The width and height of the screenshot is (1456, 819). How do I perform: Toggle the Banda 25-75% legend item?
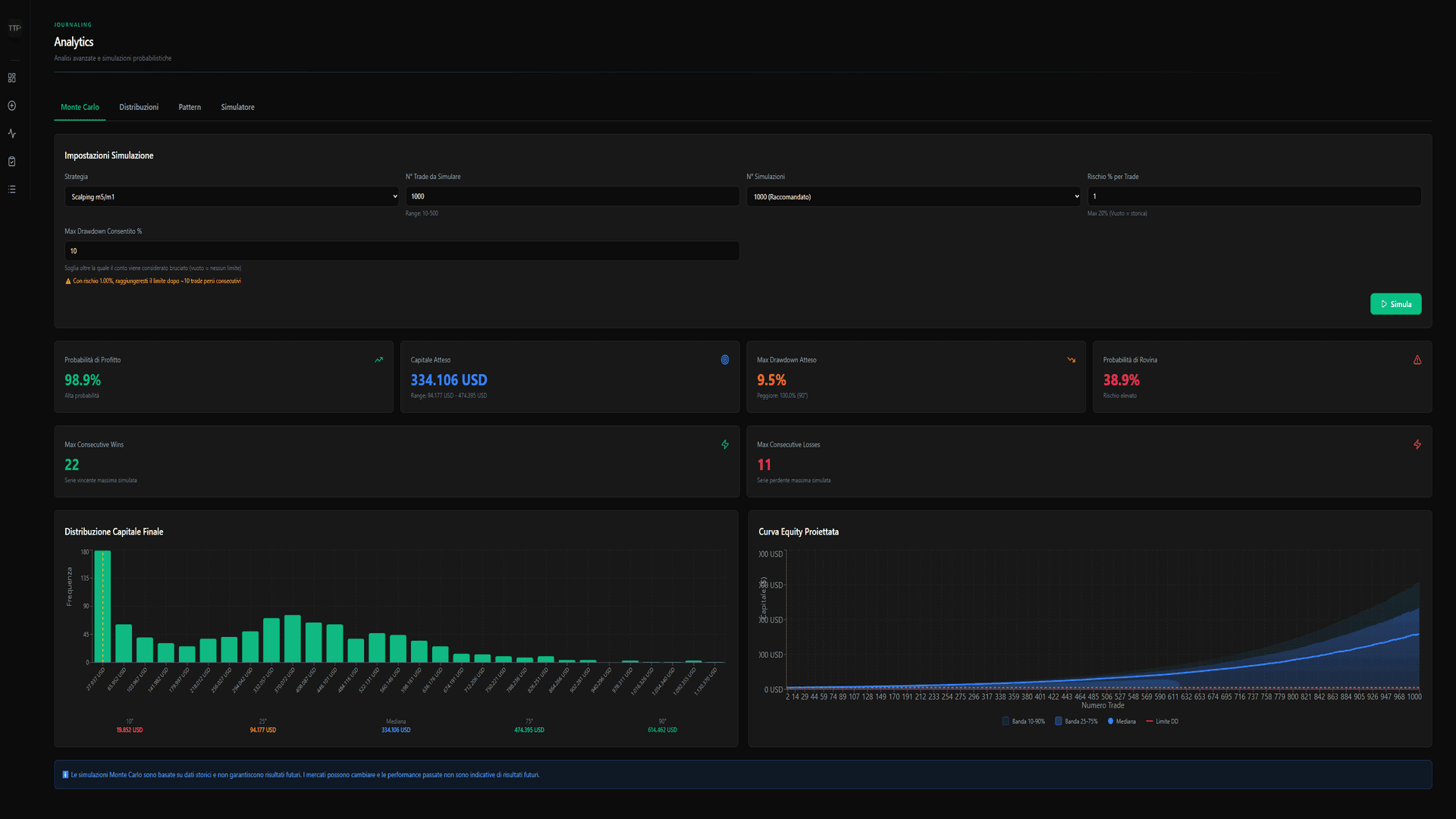click(x=1075, y=721)
